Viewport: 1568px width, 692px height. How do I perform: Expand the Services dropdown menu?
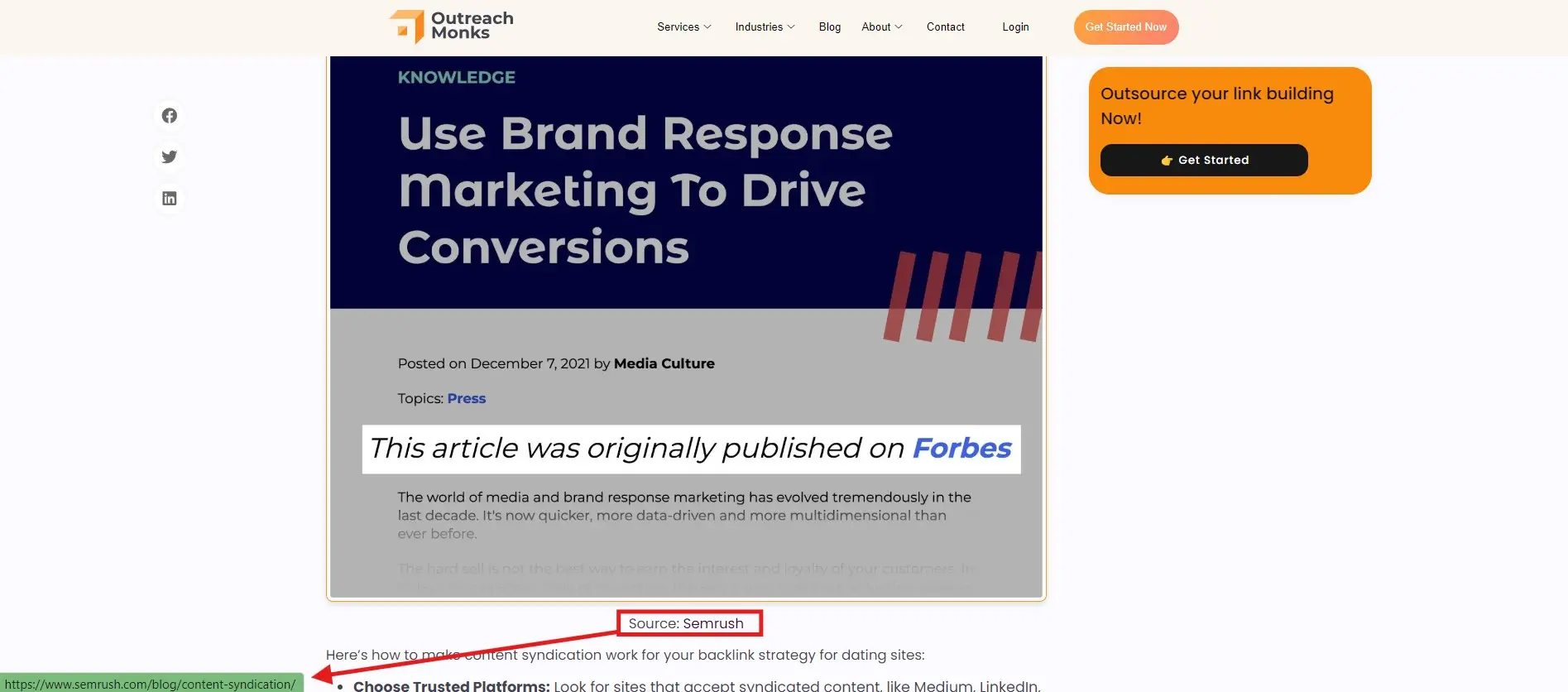[x=683, y=27]
